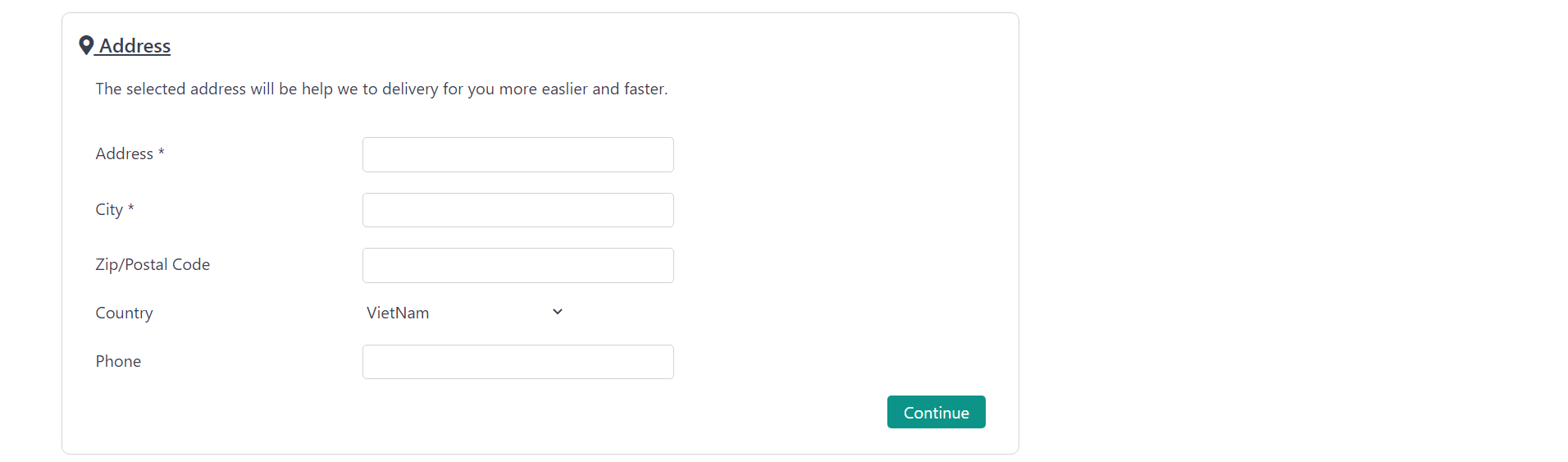The width and height of the screenshot is (1568, 462).
Task: Click the word "easlier" in the description
Action: click(565, 89)
